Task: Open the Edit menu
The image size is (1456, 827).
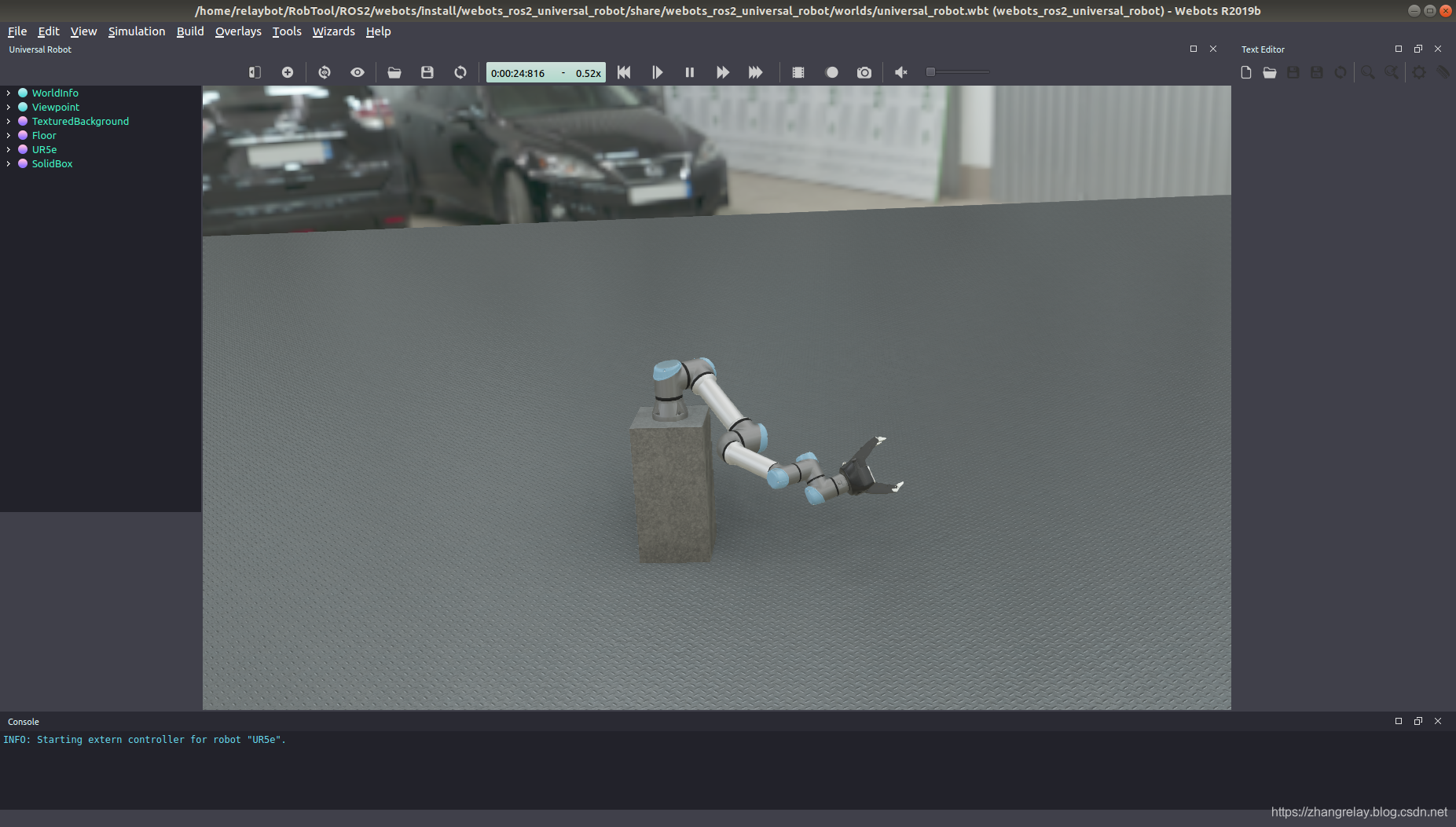Action: coord(49,31)
